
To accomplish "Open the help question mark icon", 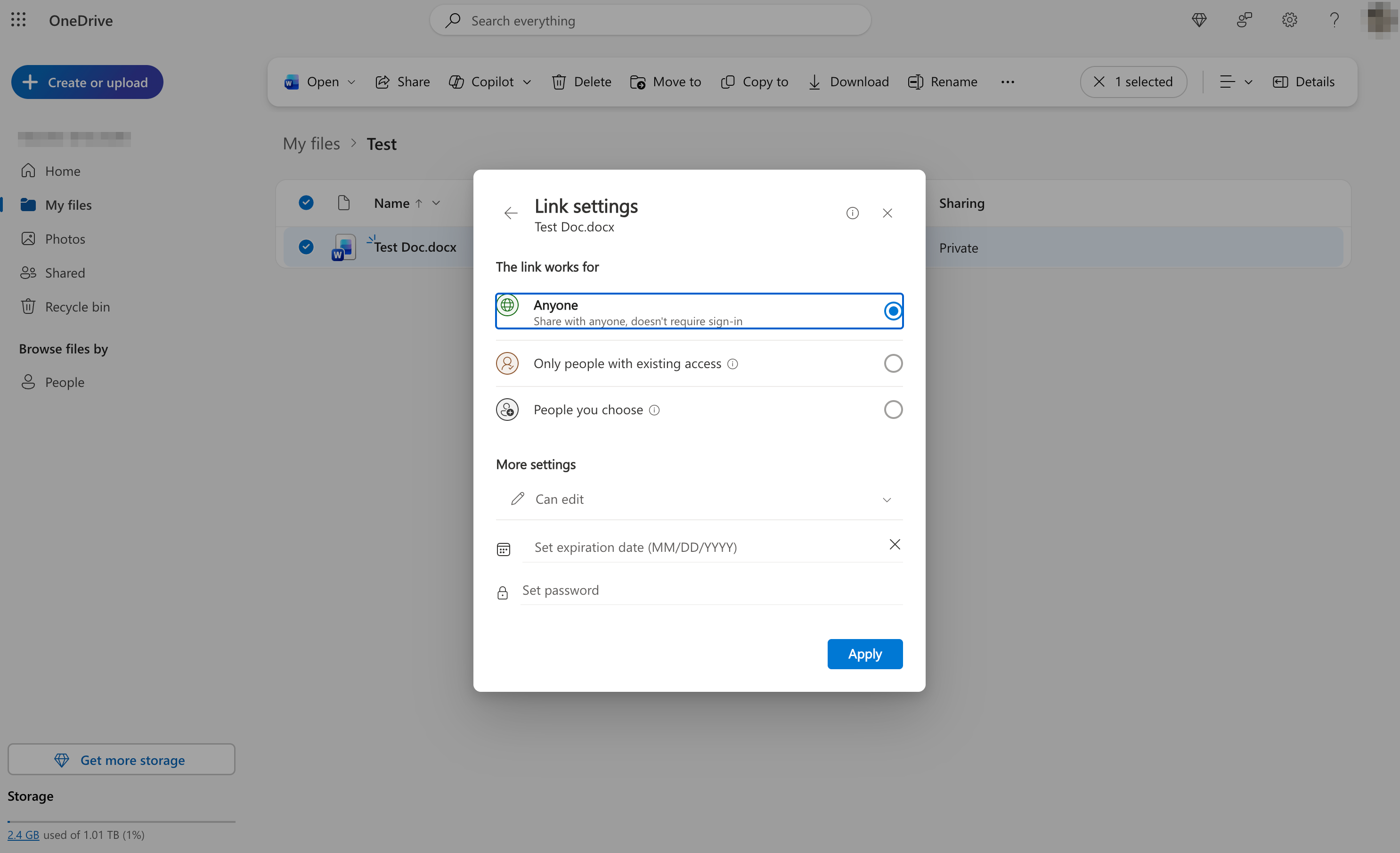I will (1334, 20).
